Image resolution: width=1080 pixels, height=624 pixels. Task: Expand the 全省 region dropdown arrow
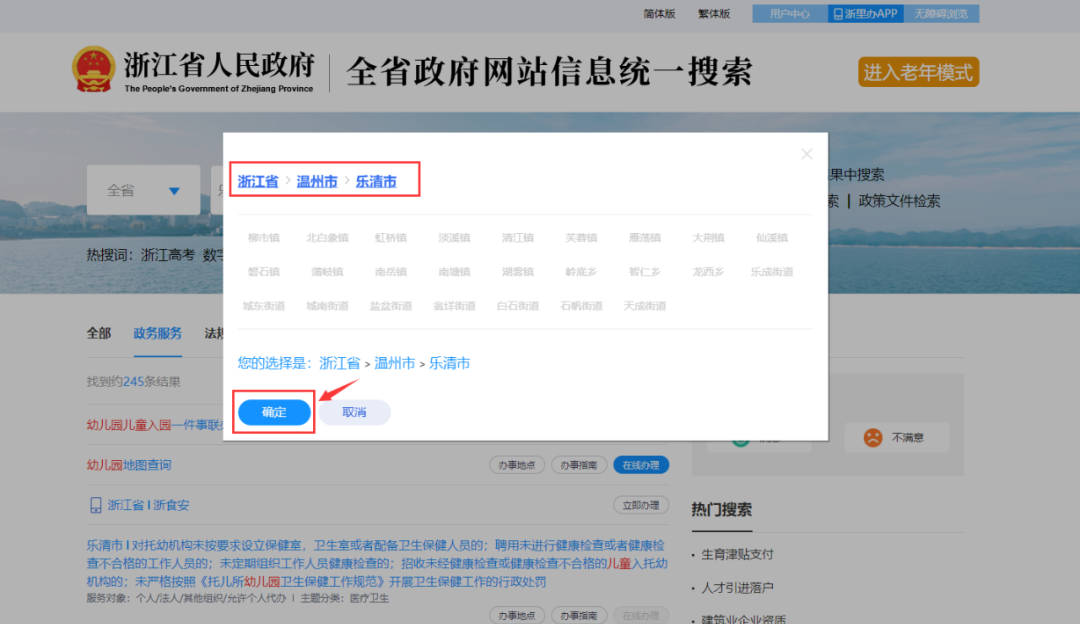click(x=174, y=191)
